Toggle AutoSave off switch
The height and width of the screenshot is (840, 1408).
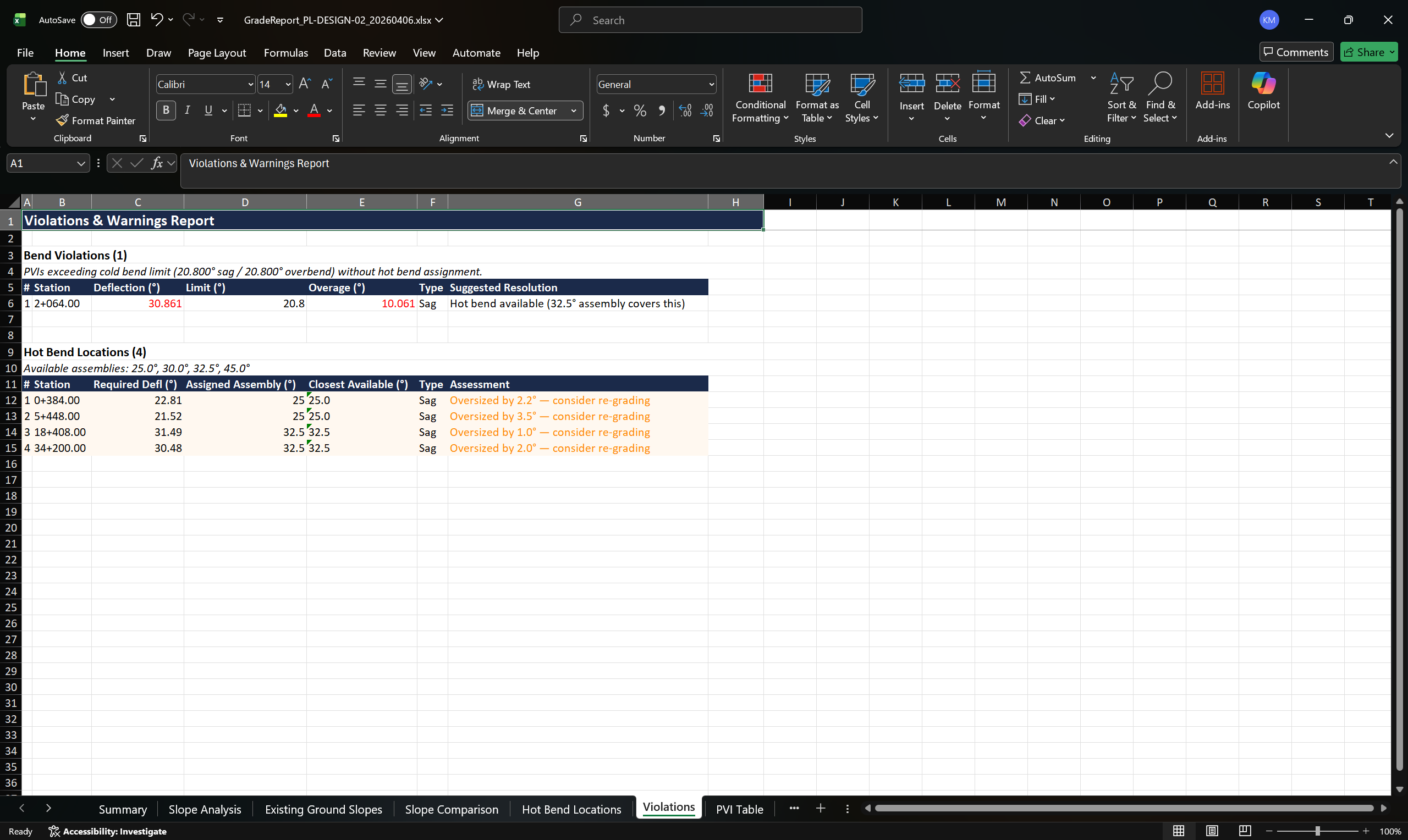(x=98, y=19)
